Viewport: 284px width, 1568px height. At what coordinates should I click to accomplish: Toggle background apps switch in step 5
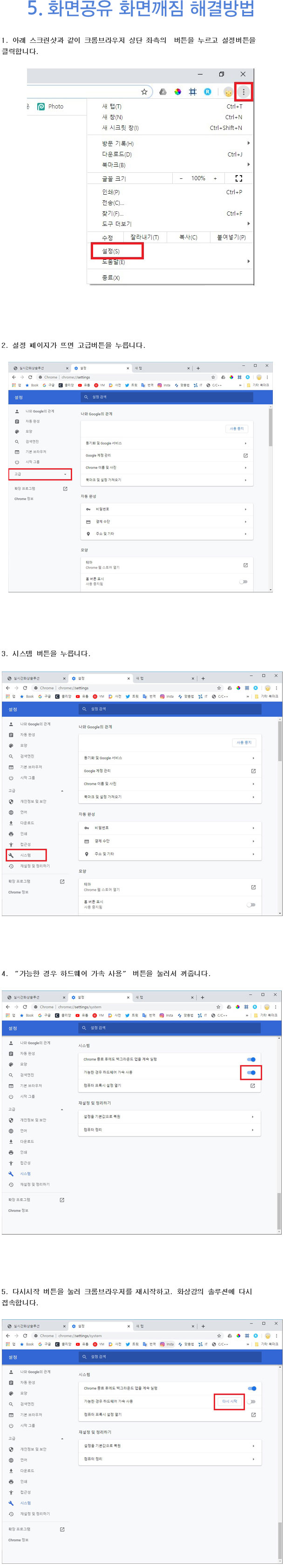tap(252, 1388)
